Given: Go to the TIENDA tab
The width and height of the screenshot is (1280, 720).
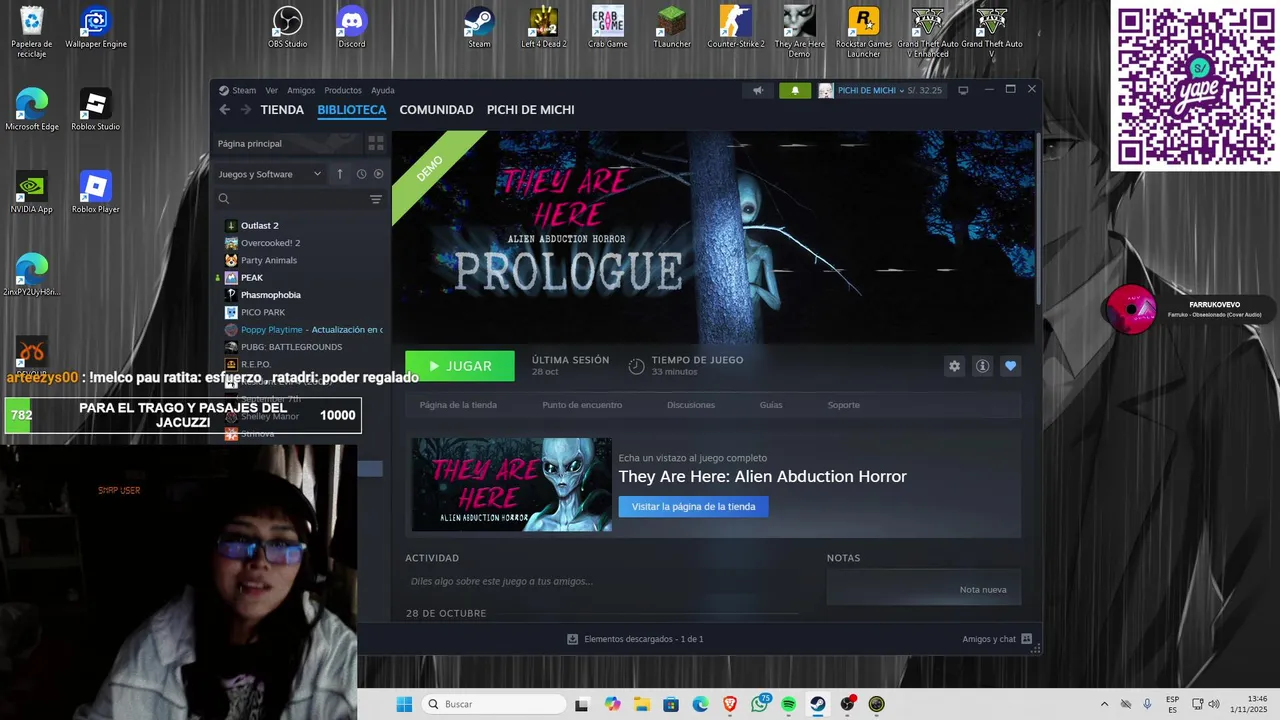Looking at the screenshot, I should tap(282, 110).
